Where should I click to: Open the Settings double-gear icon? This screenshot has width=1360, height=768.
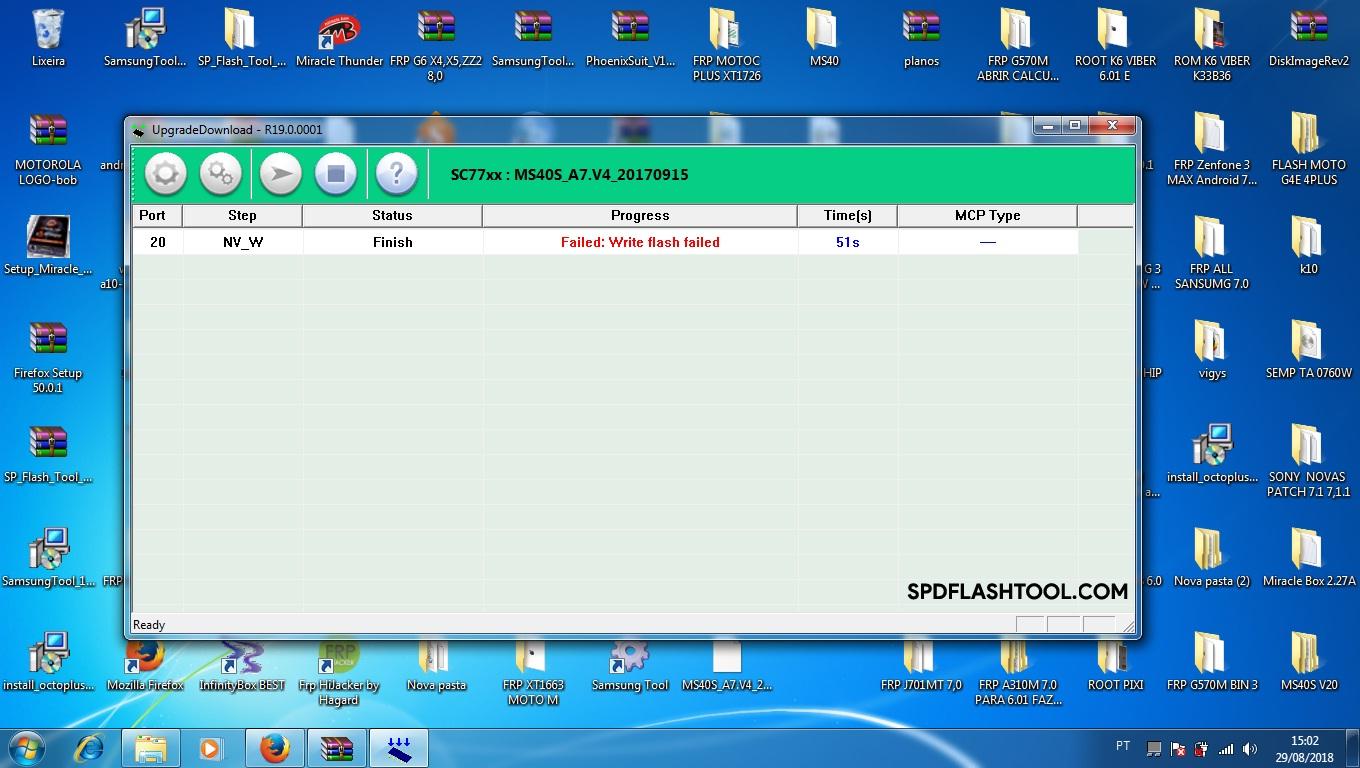[220, 174]
